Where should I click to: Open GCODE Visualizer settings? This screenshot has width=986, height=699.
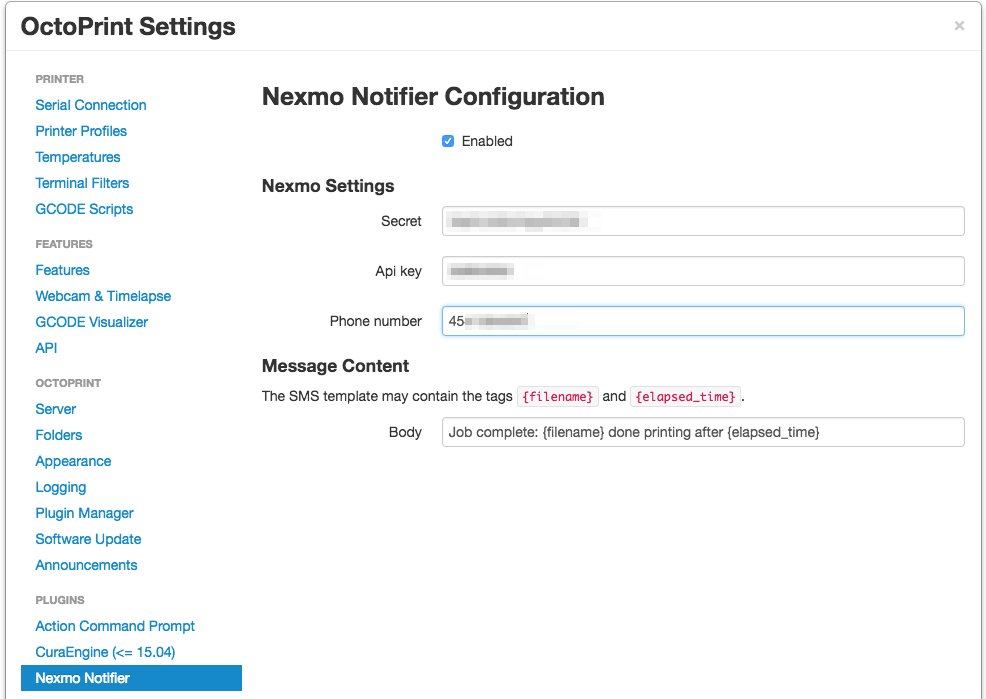click(x=92, y=322)
